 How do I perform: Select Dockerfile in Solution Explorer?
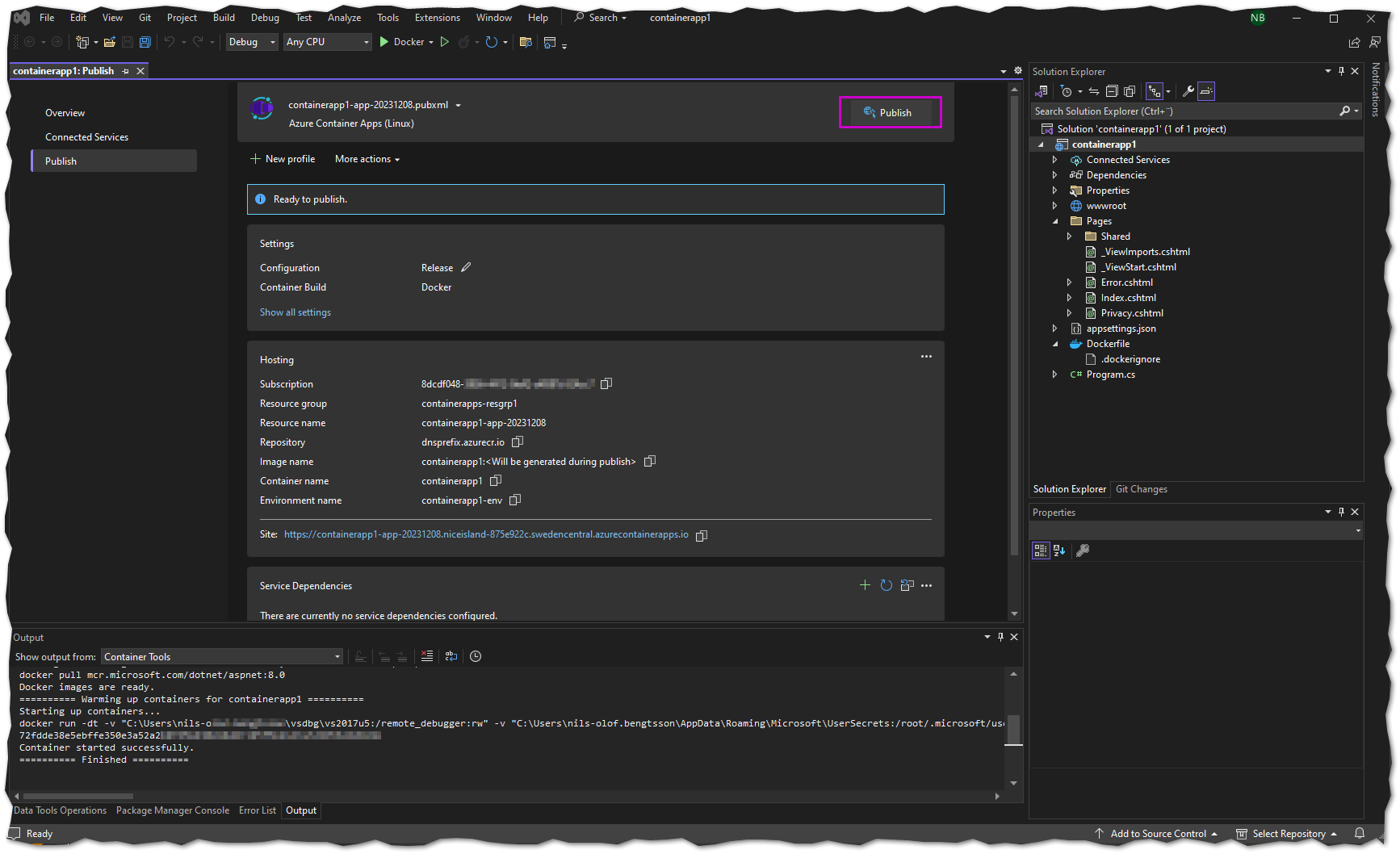coord(1108,344)
